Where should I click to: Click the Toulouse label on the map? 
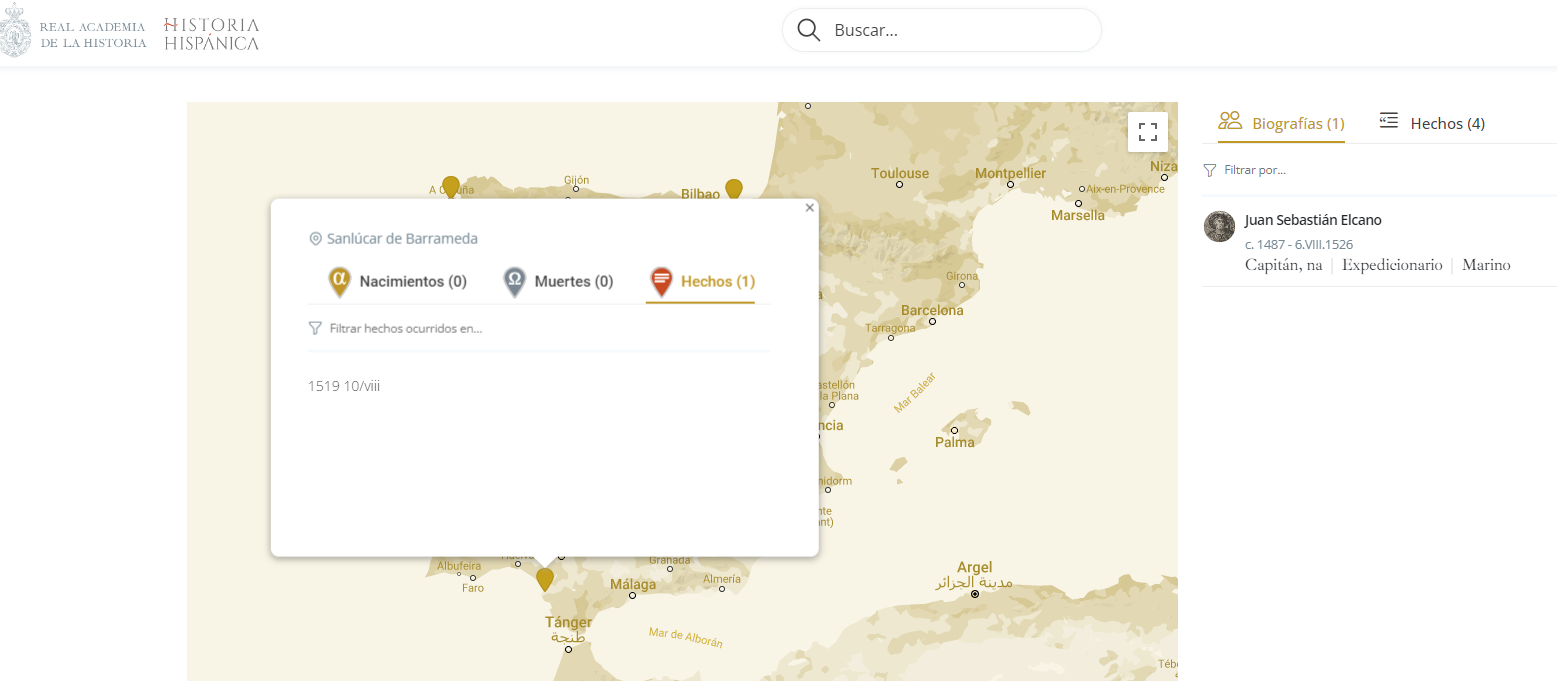pos(900,173)
